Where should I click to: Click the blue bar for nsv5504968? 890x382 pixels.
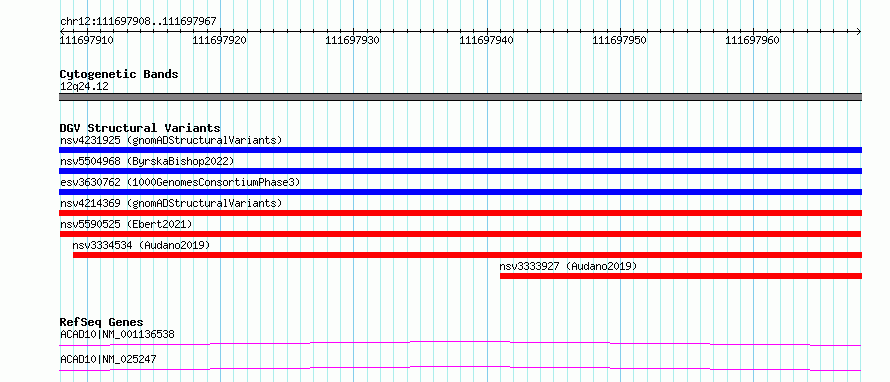460,171
